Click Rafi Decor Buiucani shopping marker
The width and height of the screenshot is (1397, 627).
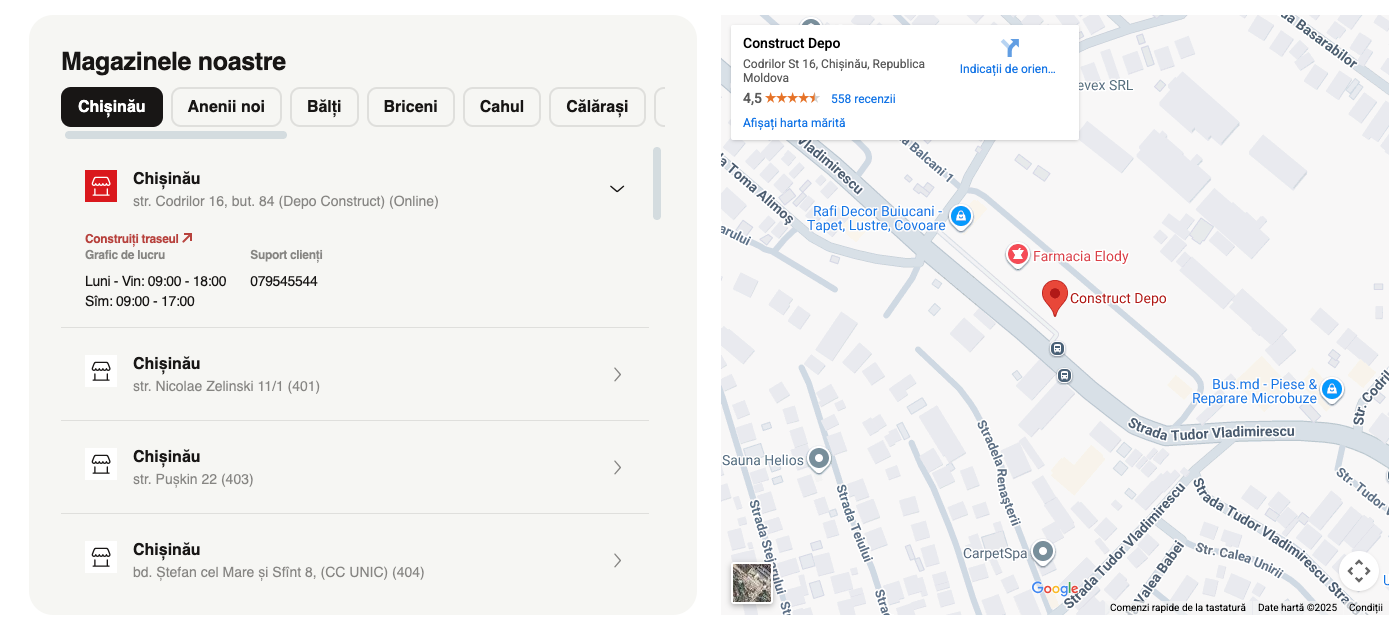[x=960, y=216]
